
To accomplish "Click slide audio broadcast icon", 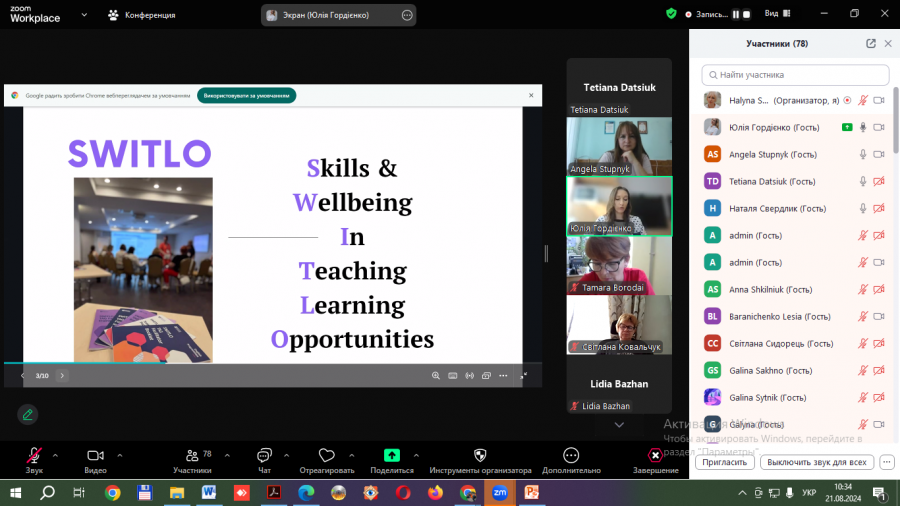I will click(470, 375).
